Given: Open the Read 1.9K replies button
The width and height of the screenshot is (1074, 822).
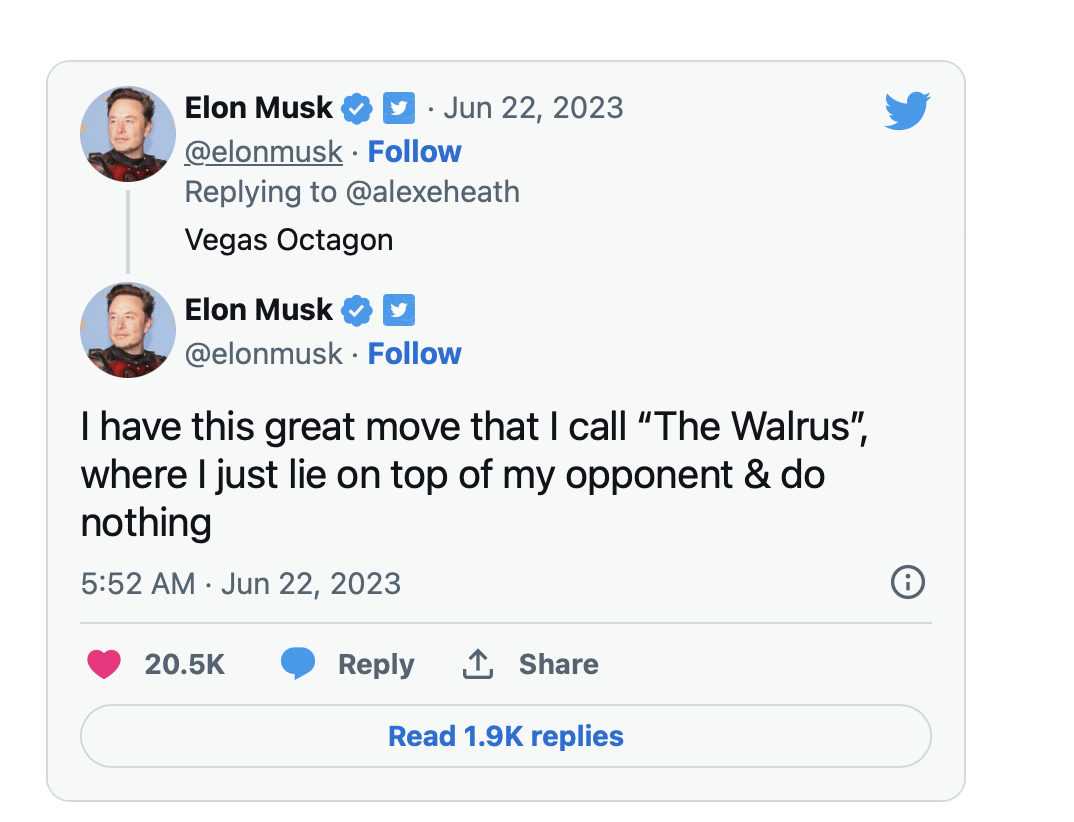Looking at the screenshot, I should click(x=505, y=736).
